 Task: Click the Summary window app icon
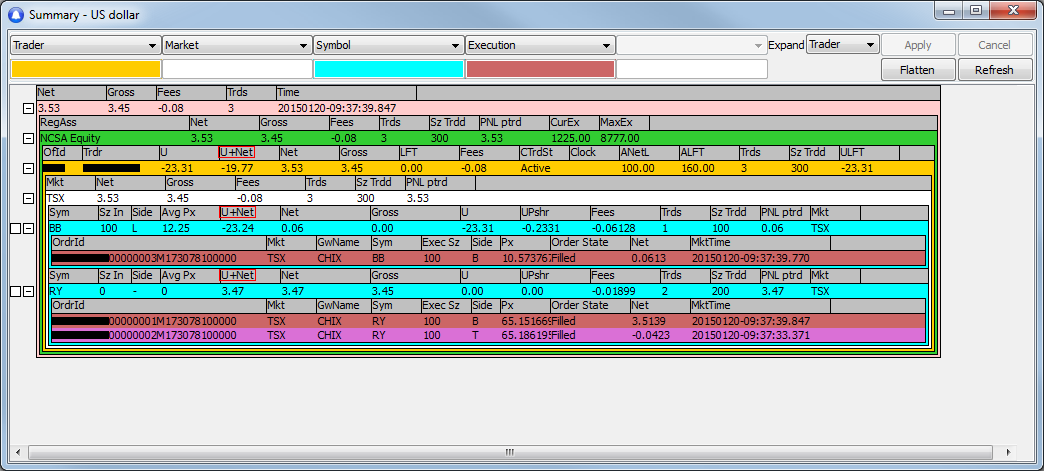coord(15,15)
